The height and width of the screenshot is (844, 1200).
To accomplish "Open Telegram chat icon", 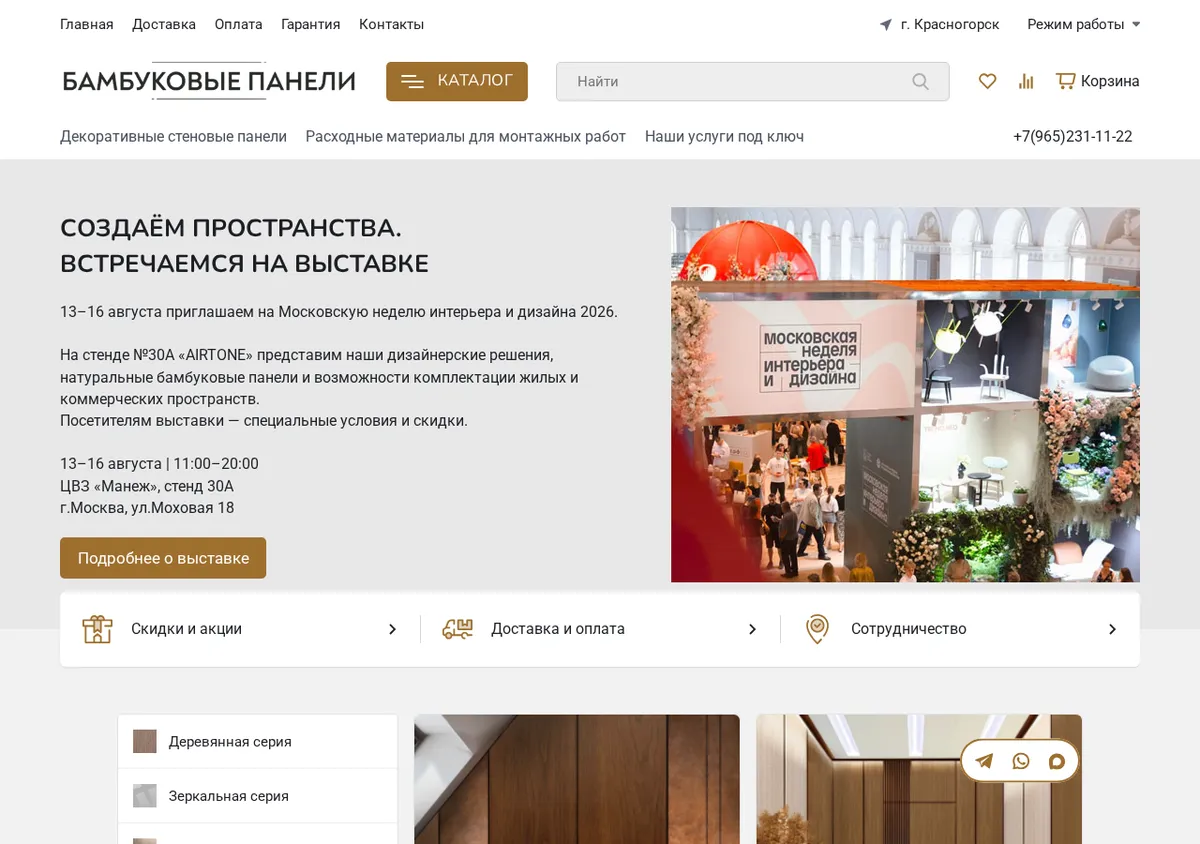I will pos(984,761).
